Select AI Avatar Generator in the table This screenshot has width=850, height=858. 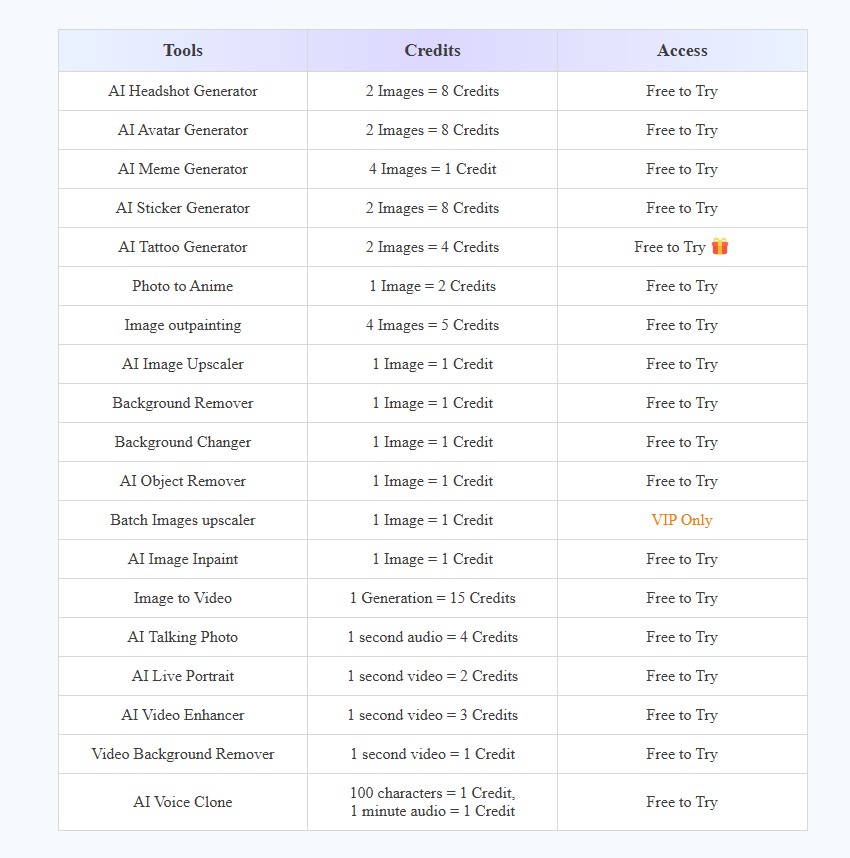[183, 130]
